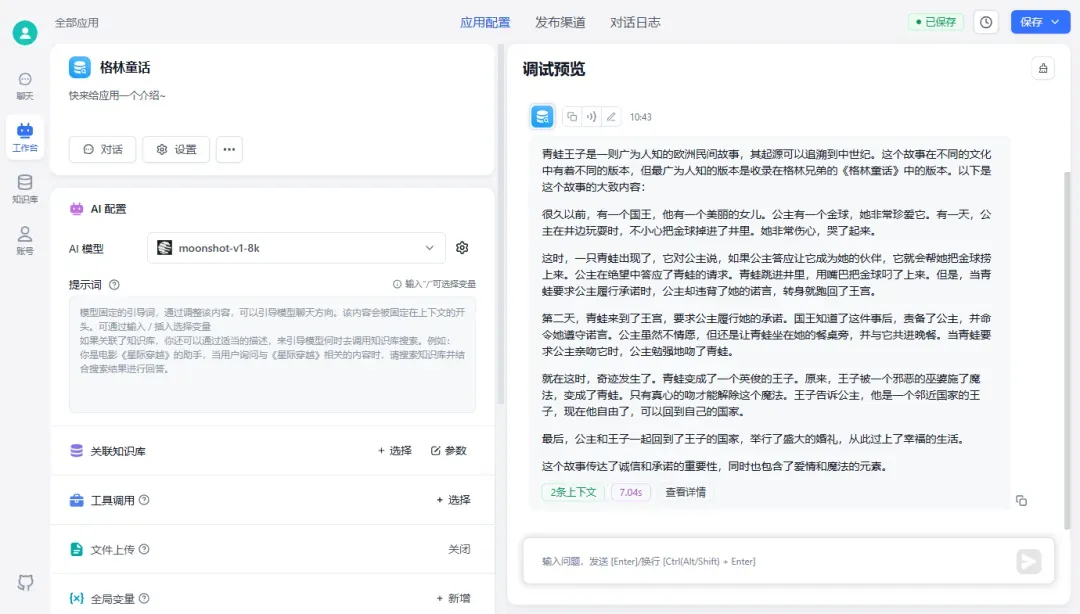Click the 输入"/"可选择变量 hint
This screenshot has height=614, width=1080.
coord(434,284)
